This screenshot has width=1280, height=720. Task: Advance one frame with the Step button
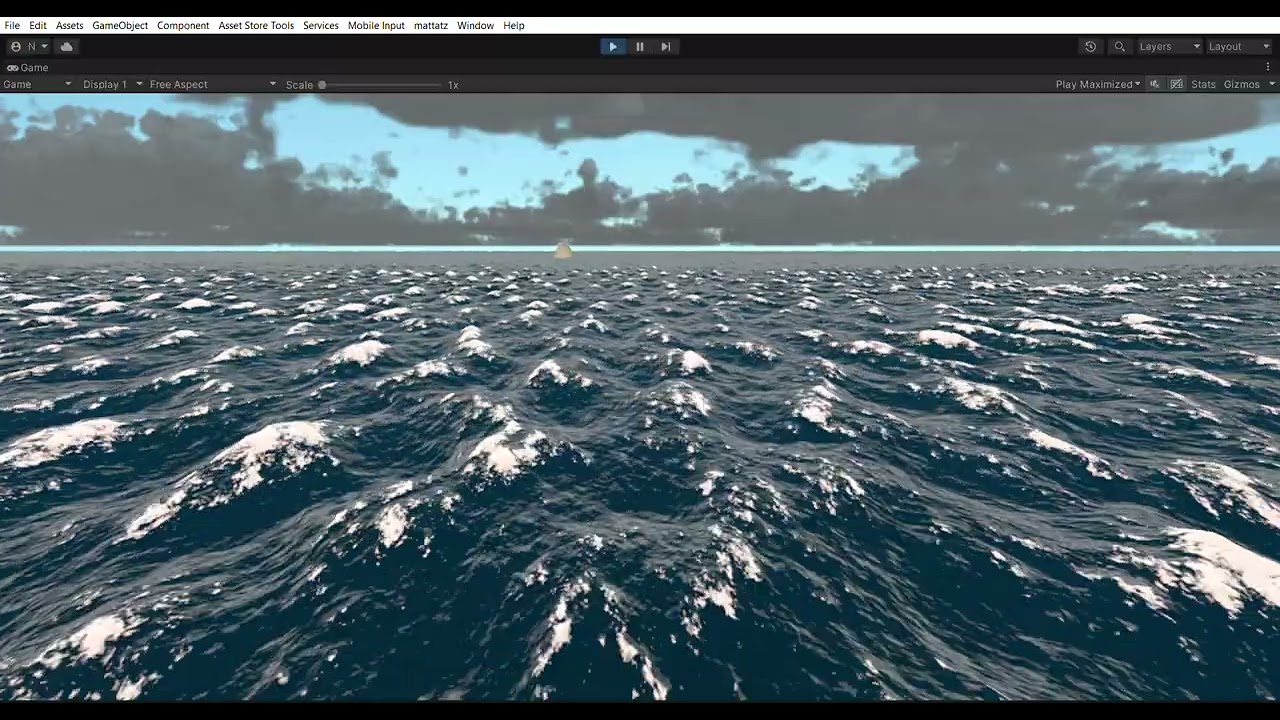666,47
